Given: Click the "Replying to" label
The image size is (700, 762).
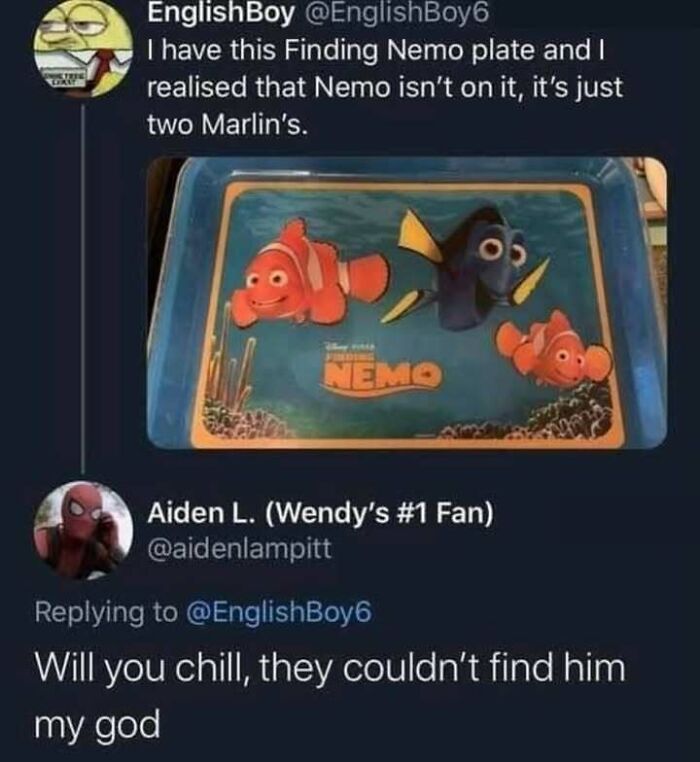Looking at the screenshot, I should pos(106,612).
